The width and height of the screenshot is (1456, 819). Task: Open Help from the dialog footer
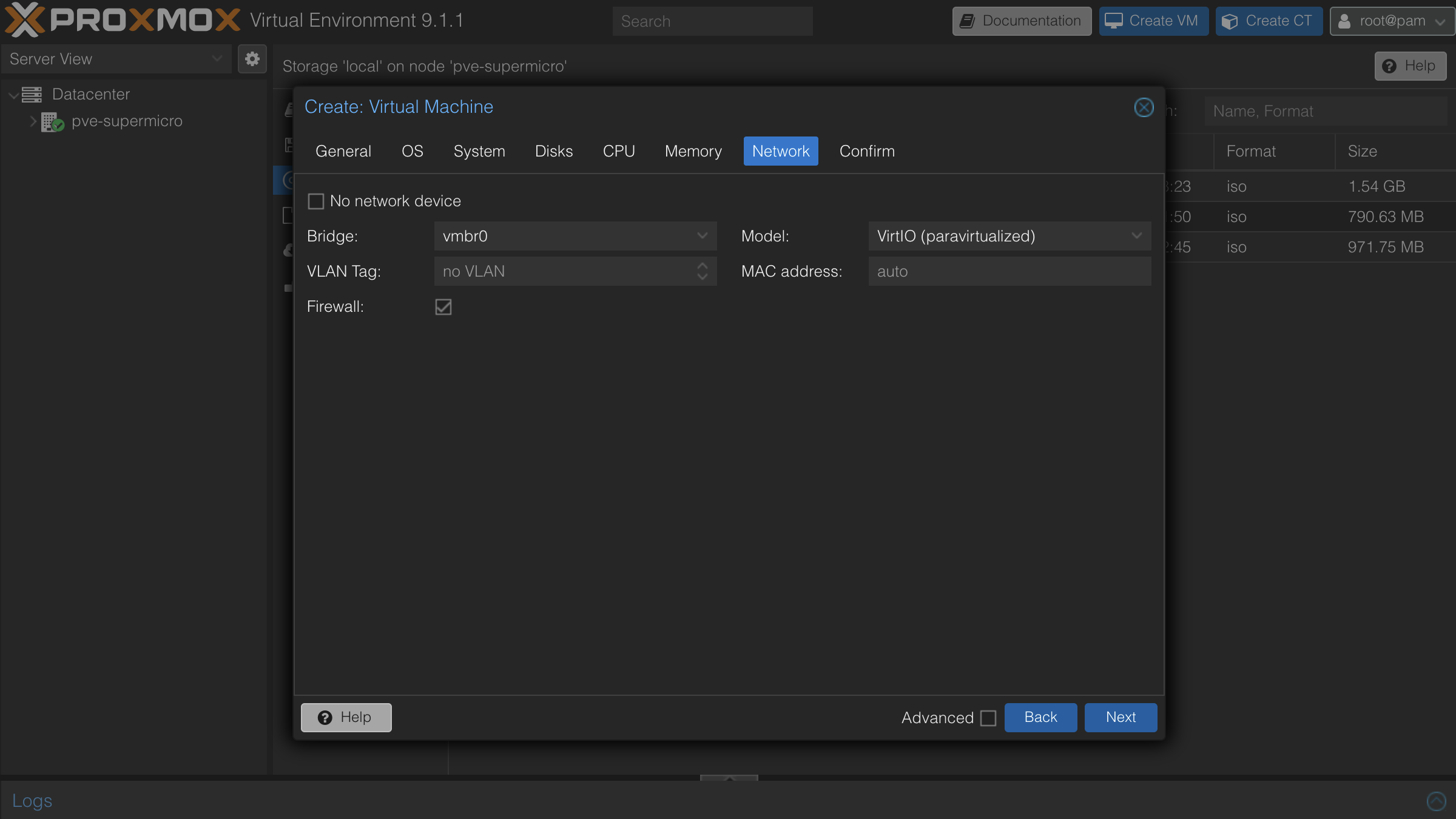point(346,717)
